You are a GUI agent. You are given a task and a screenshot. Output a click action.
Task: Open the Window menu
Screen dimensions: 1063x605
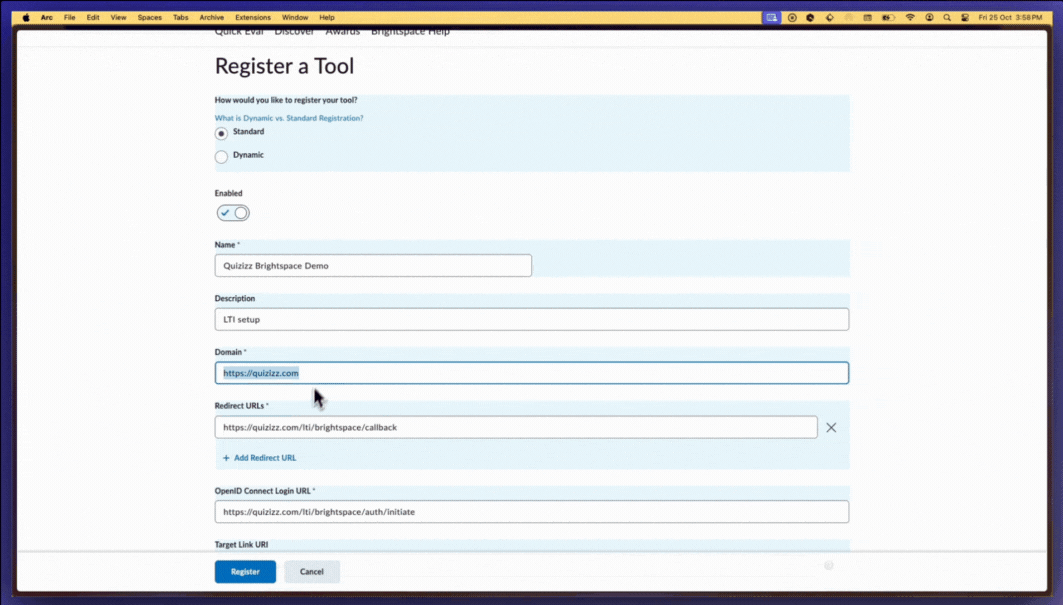(295, 18)
